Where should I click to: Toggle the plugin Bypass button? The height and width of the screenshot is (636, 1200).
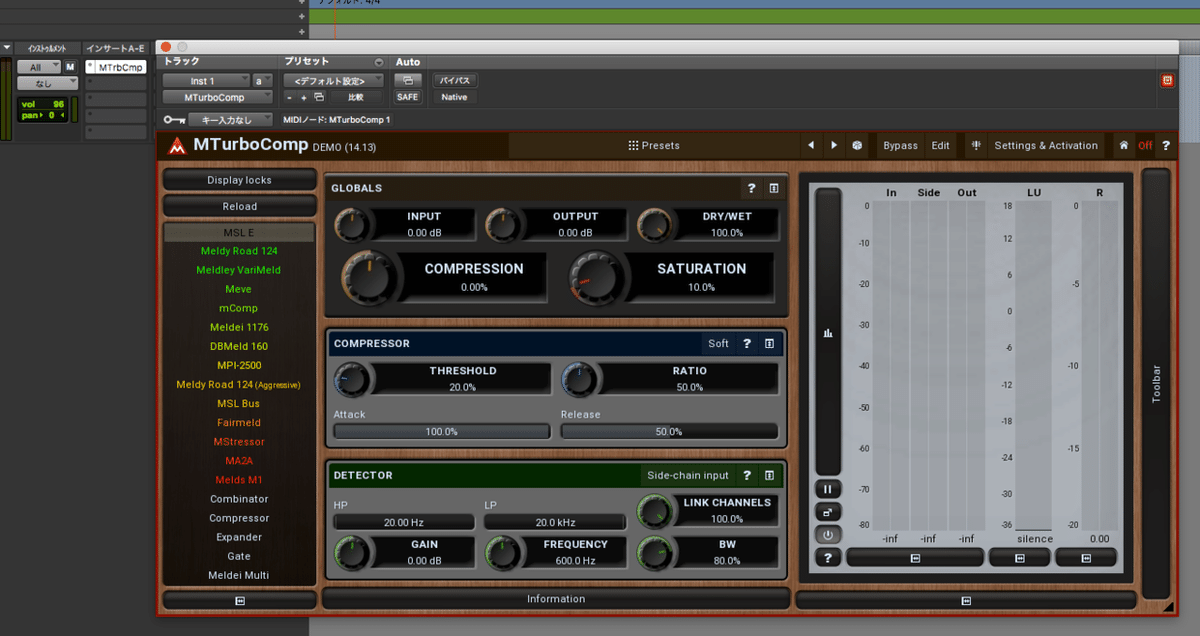[x=900, y=146]
